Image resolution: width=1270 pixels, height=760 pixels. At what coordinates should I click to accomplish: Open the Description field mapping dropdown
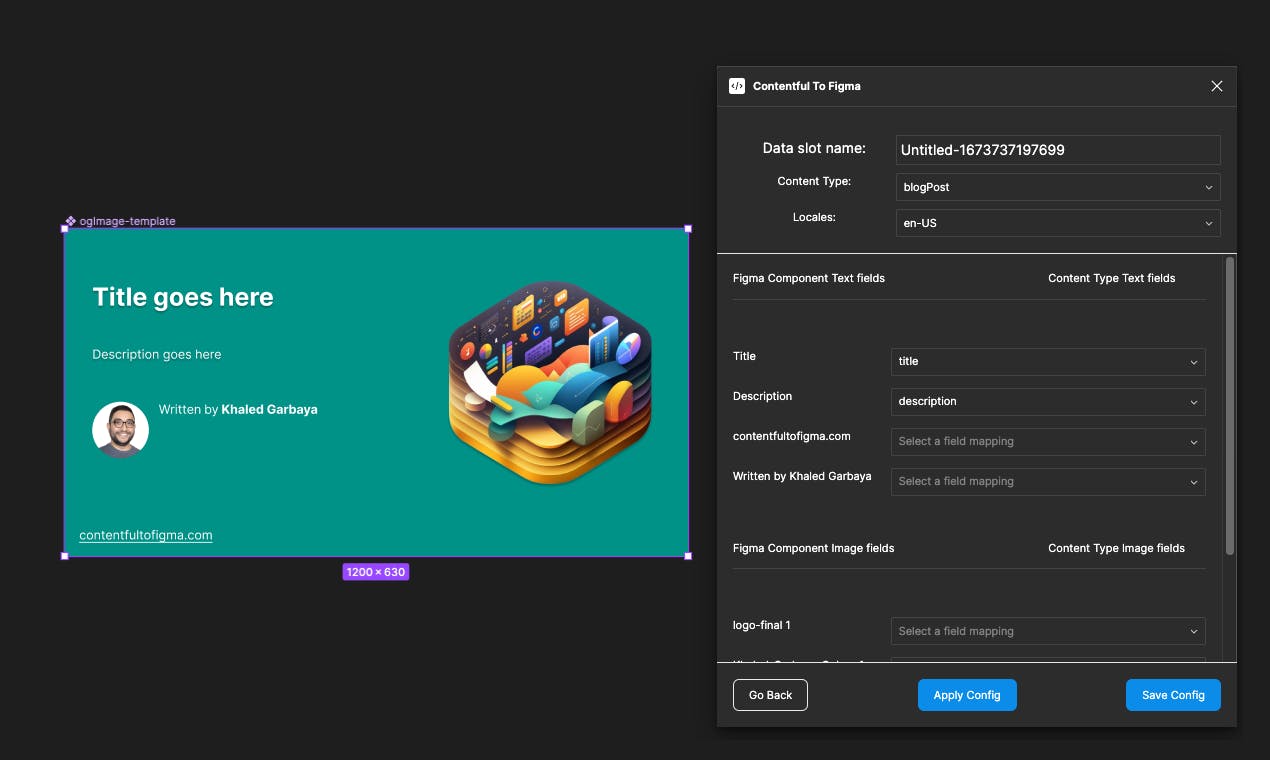pyautogui.click(x=1048, y=401)
